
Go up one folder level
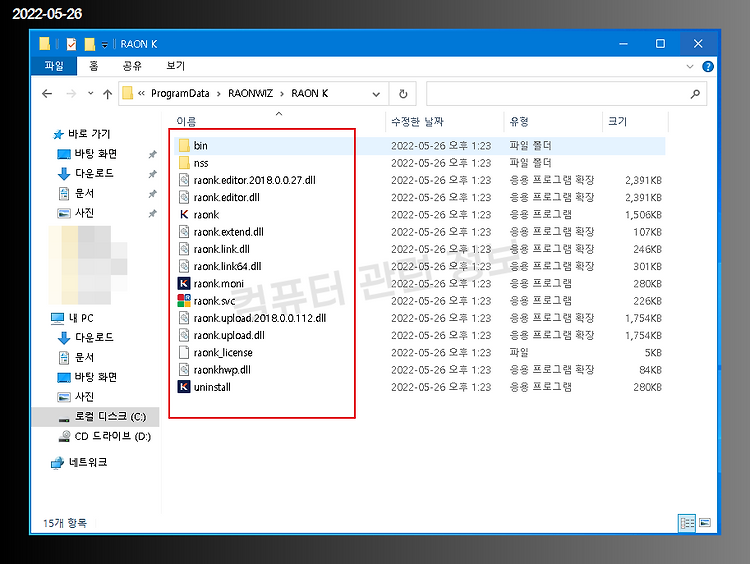tap(108, 94)
